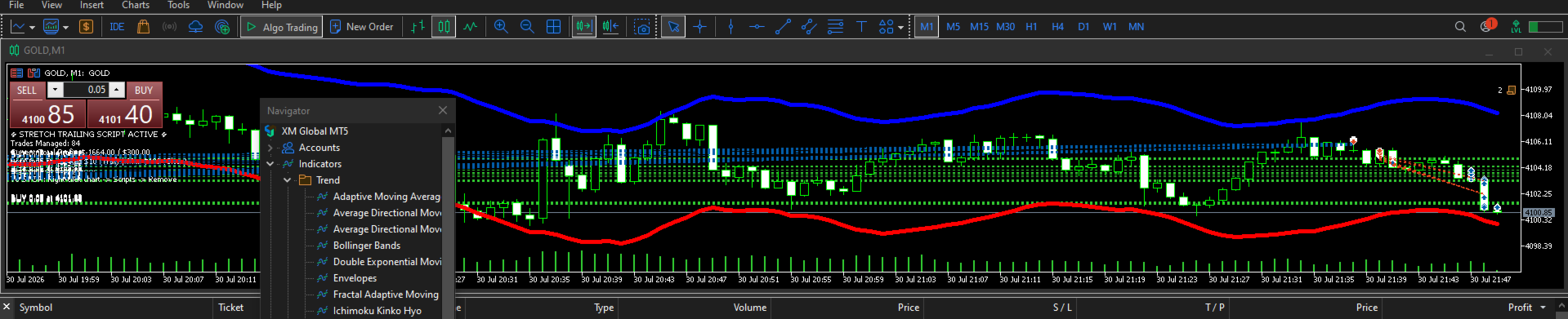Open the MetaEditor IDE
Viewport: 1568px width, 319px height.
coord(117,27)
